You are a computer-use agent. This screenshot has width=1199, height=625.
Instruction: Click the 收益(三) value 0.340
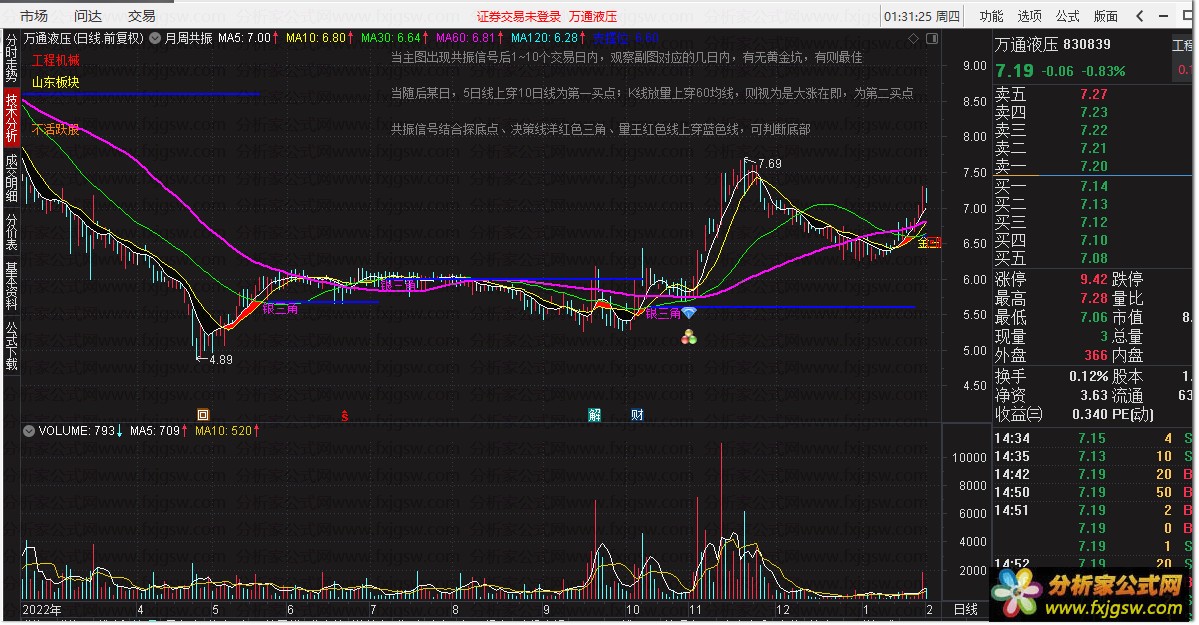click(x=1090, y=415)
